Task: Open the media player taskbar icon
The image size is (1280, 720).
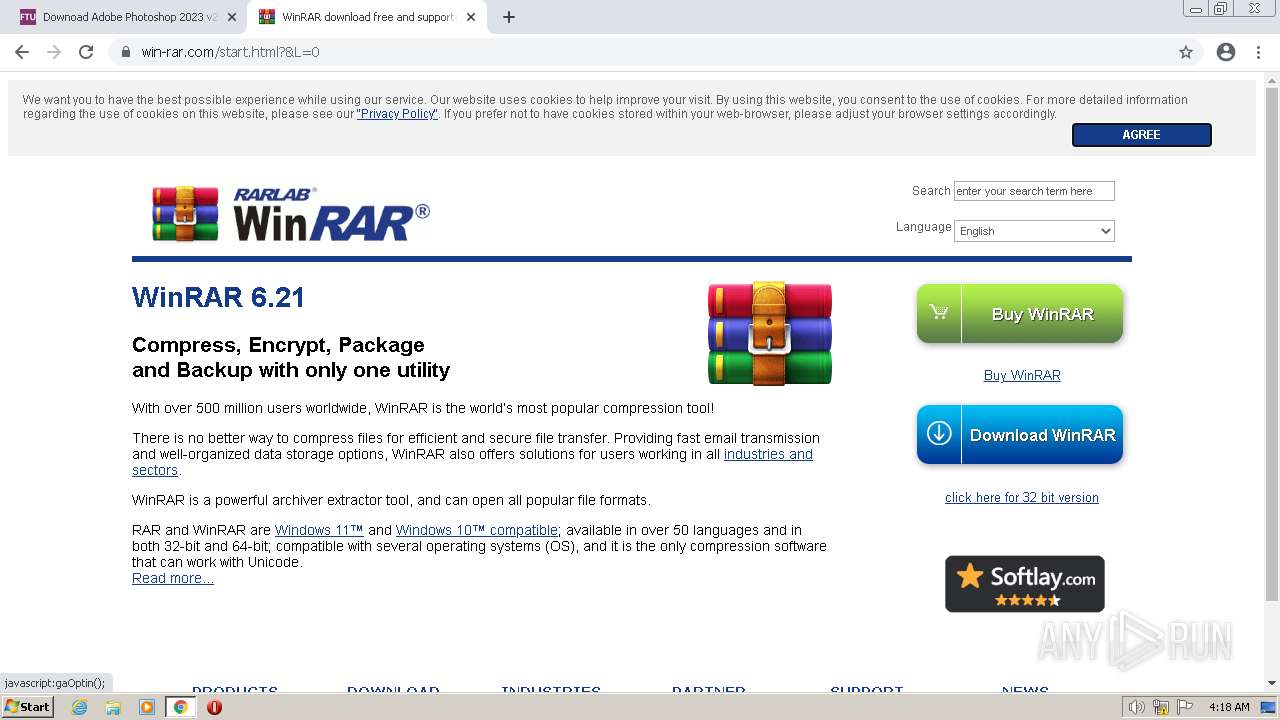Action: click(x=147, y=707)
